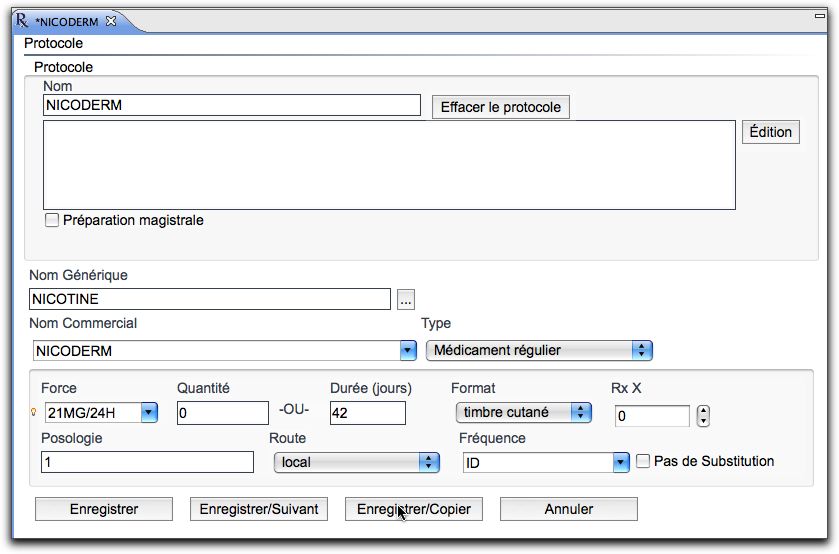The image size is (839, 554).
Task: Expand the Force dropdown 21MG/24H
Action: [149, 413]
